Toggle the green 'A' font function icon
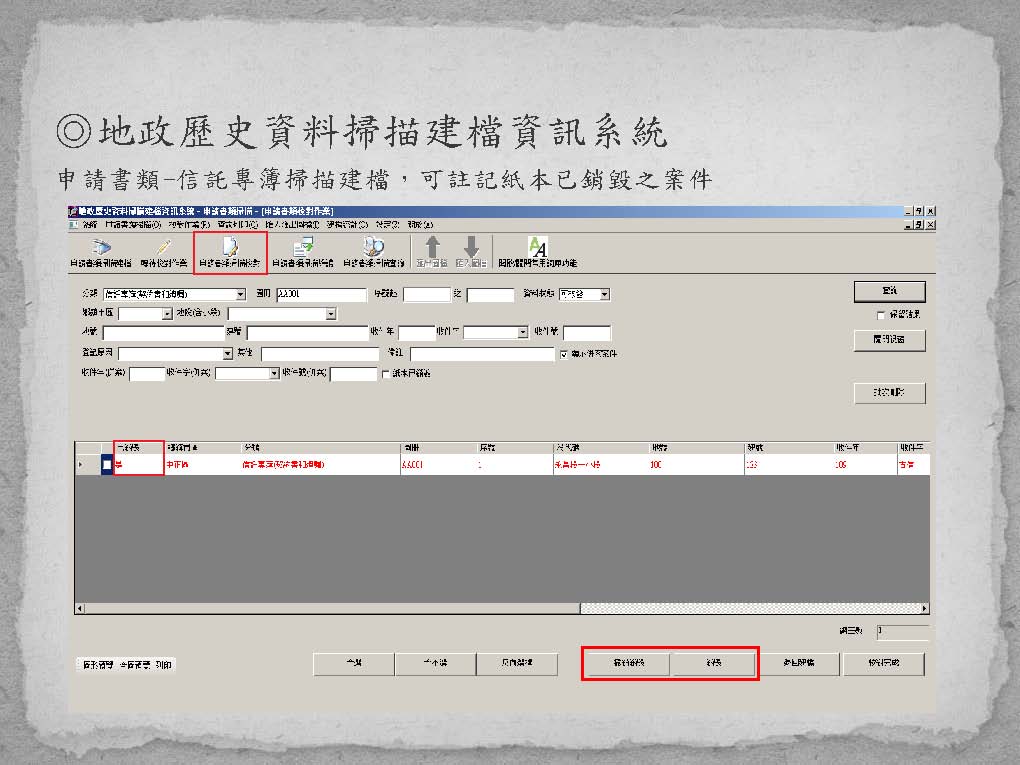 click(x=537, y=247)
